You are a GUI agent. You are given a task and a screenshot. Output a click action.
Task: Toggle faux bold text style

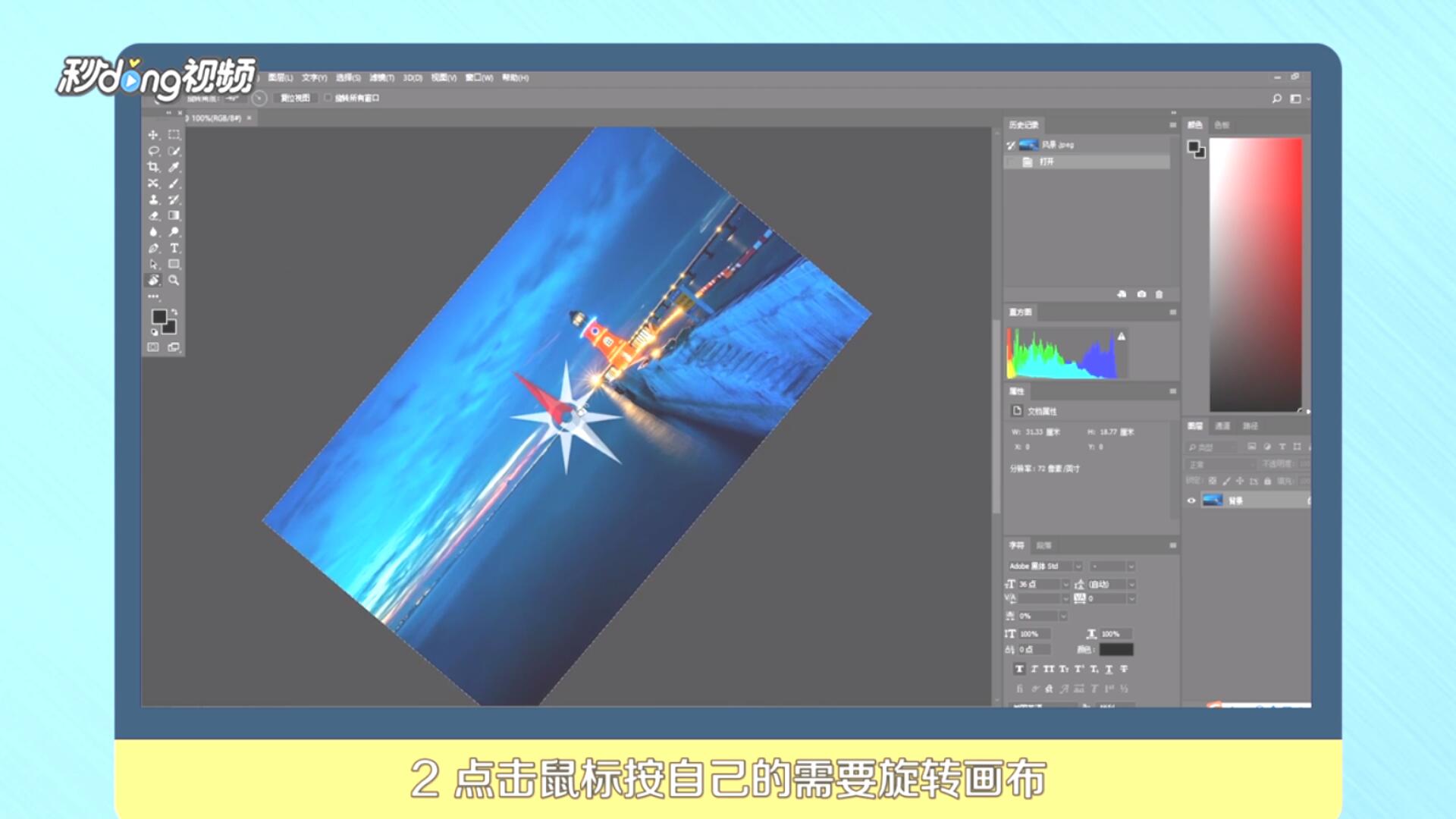click(1019, 669)
